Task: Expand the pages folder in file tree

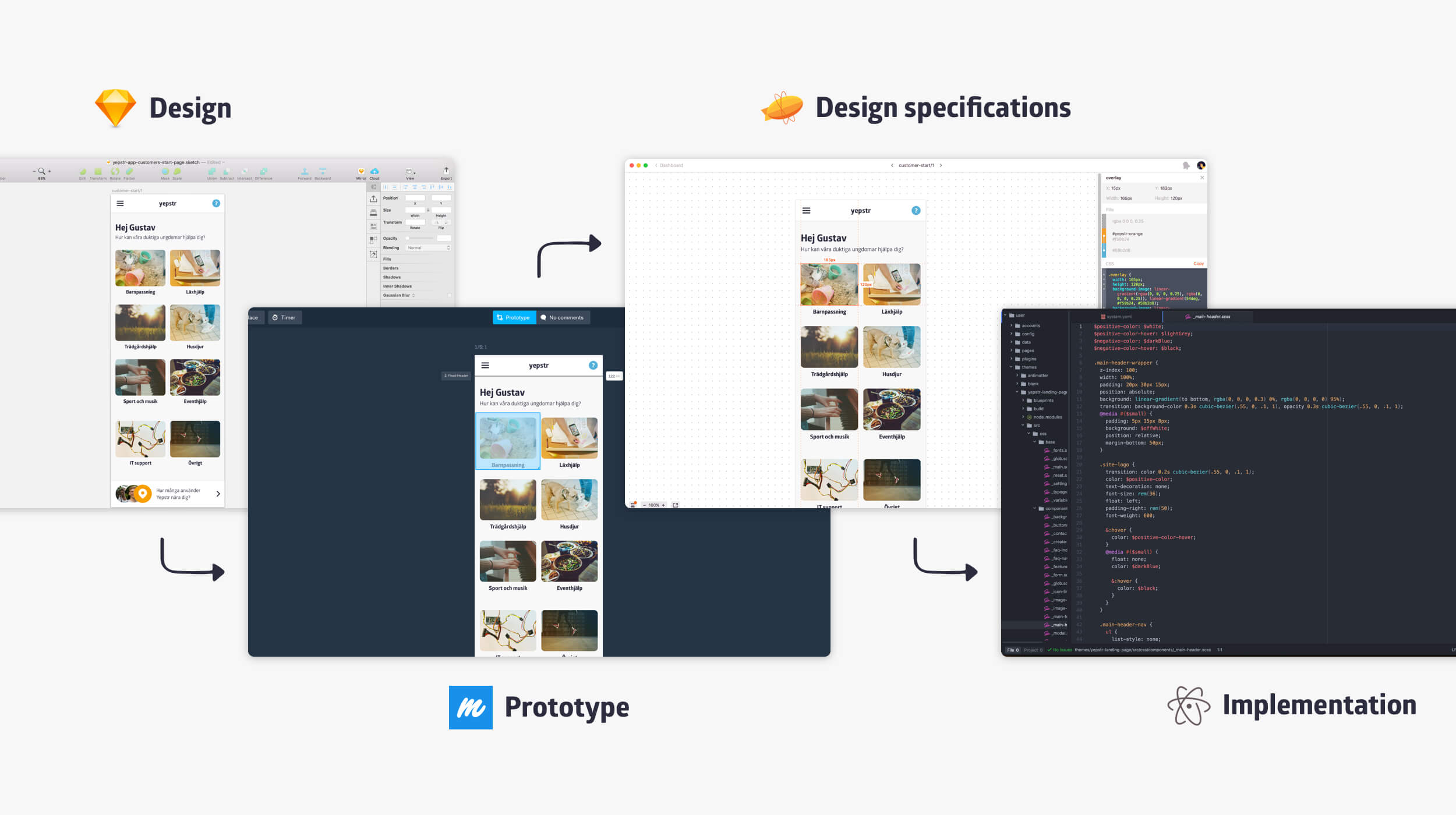Action: (x=1012, y=350)
